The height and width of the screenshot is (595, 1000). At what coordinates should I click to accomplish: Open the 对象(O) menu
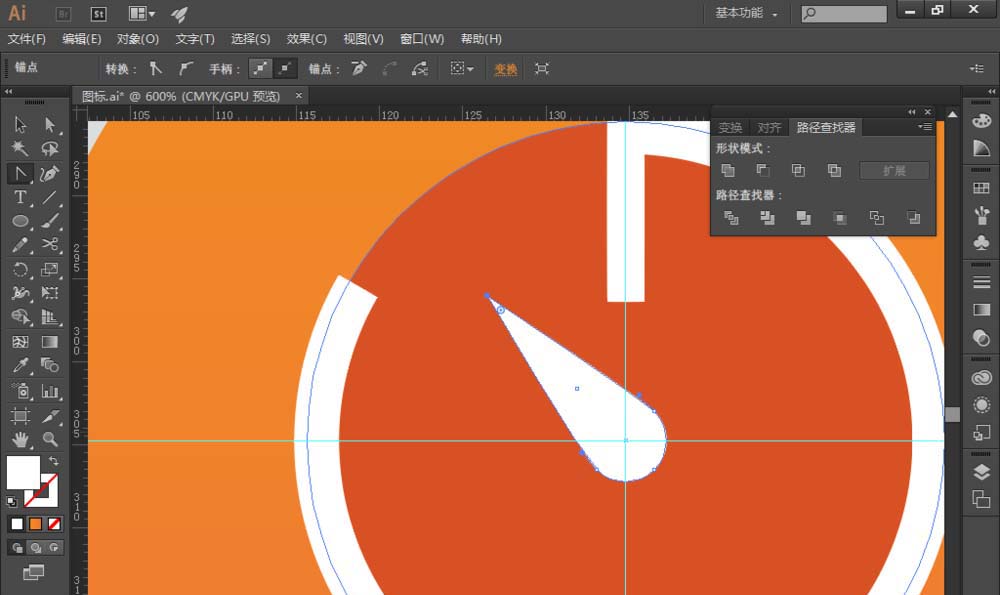coord(138,39)
